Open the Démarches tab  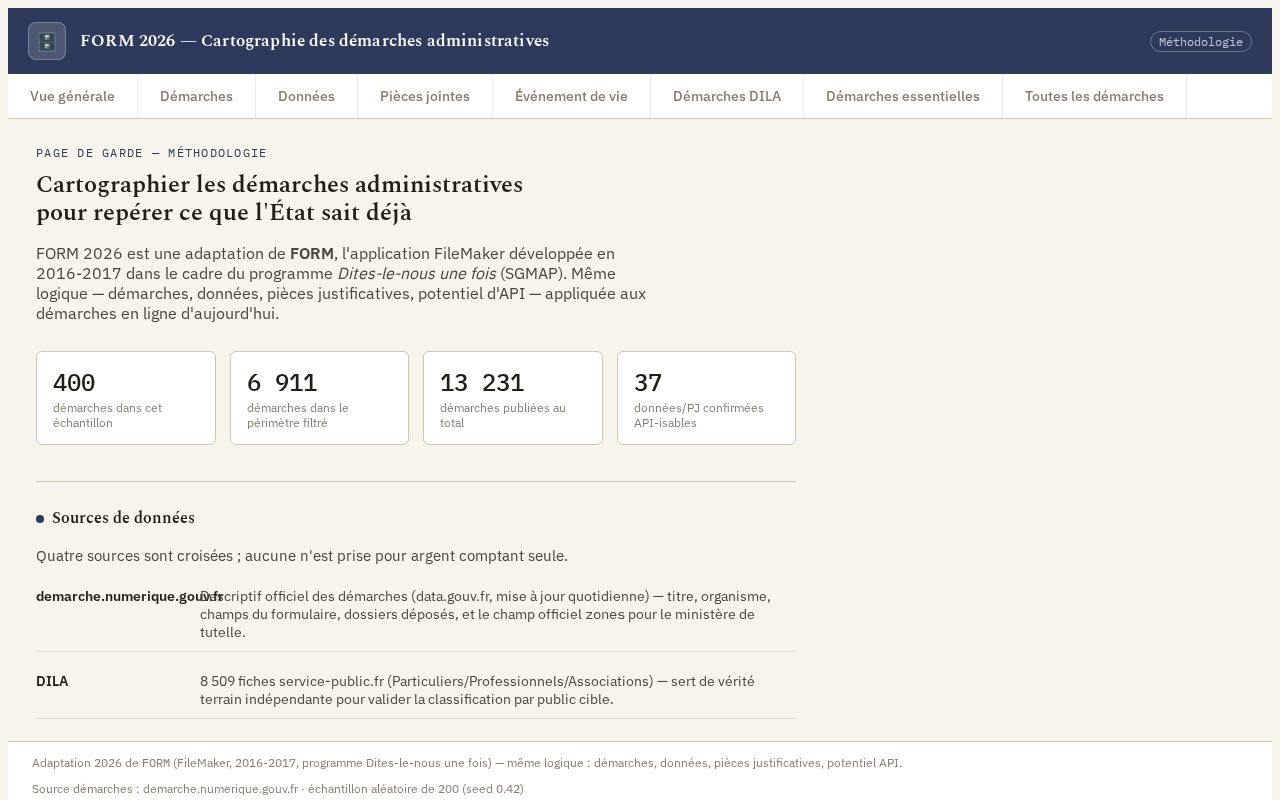click(196, 96)
